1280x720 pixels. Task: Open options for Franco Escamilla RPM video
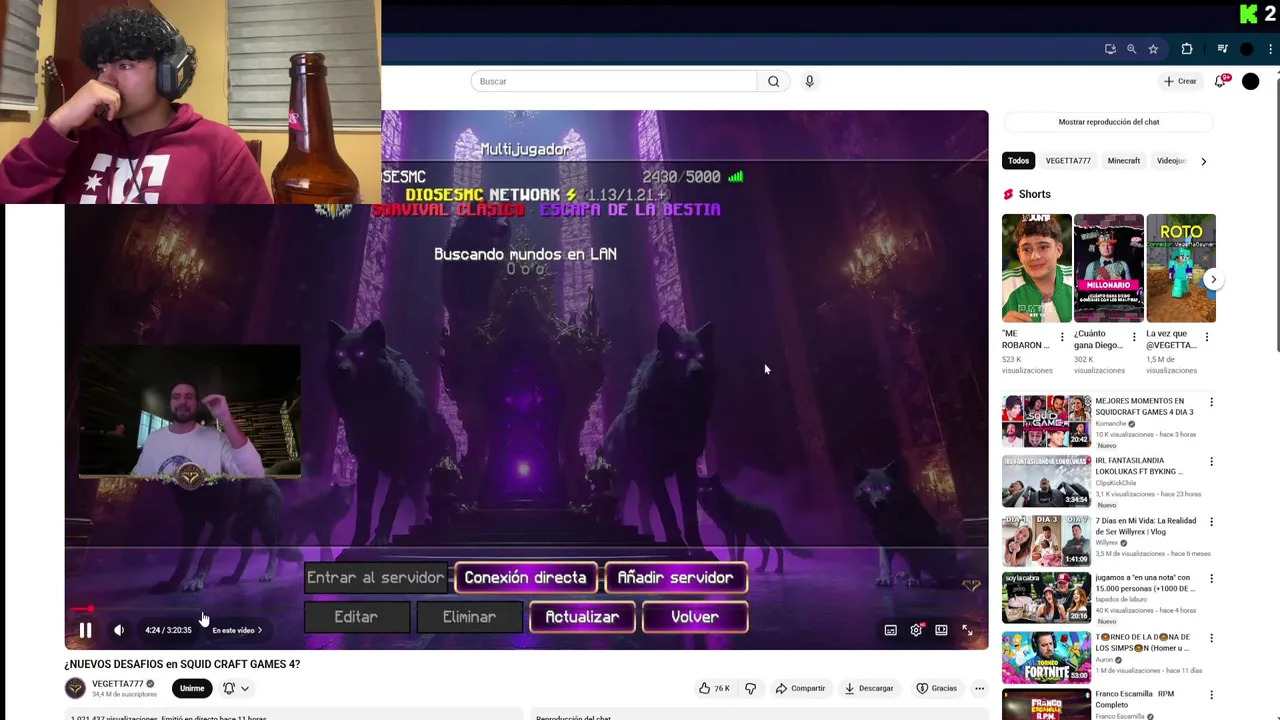click(x=1211, y=695)
